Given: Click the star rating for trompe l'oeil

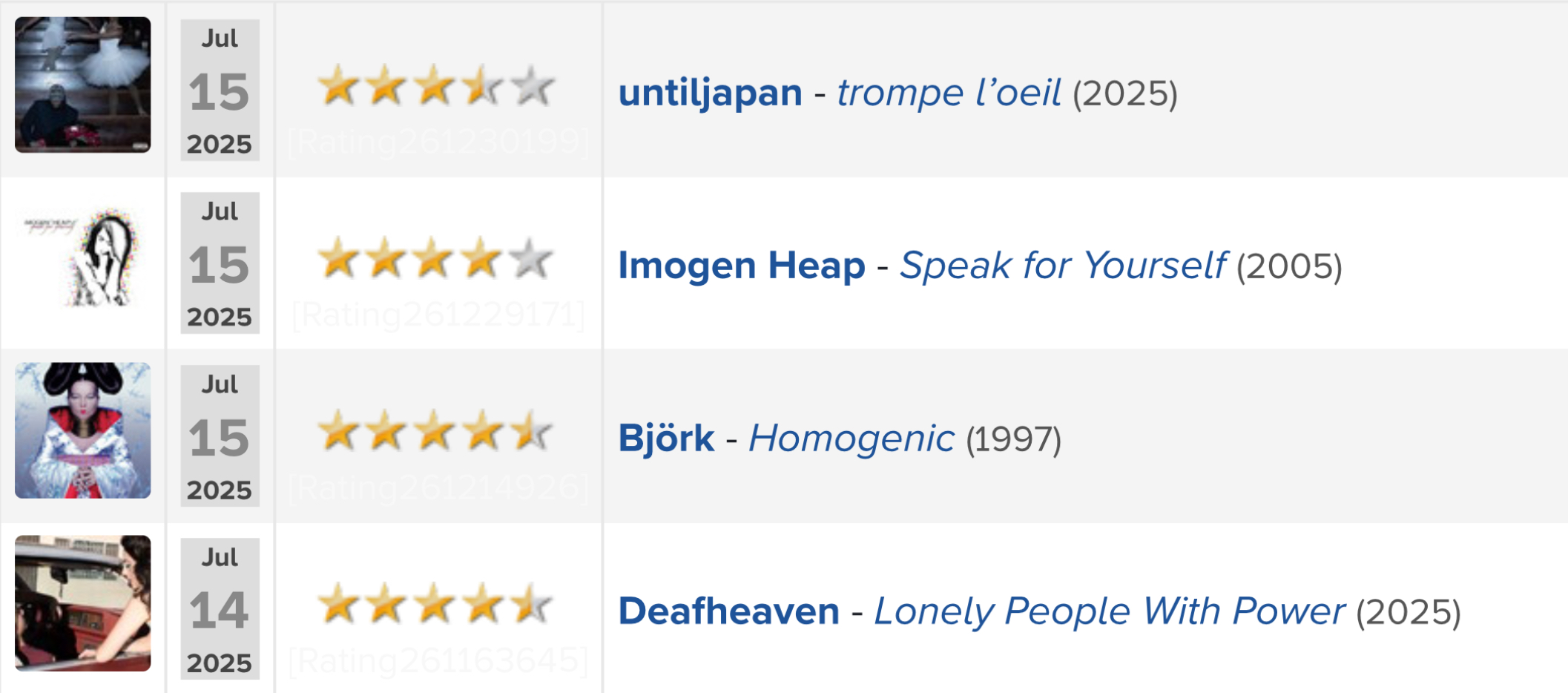Looking at the screenshot, I should tap(436, 87).
